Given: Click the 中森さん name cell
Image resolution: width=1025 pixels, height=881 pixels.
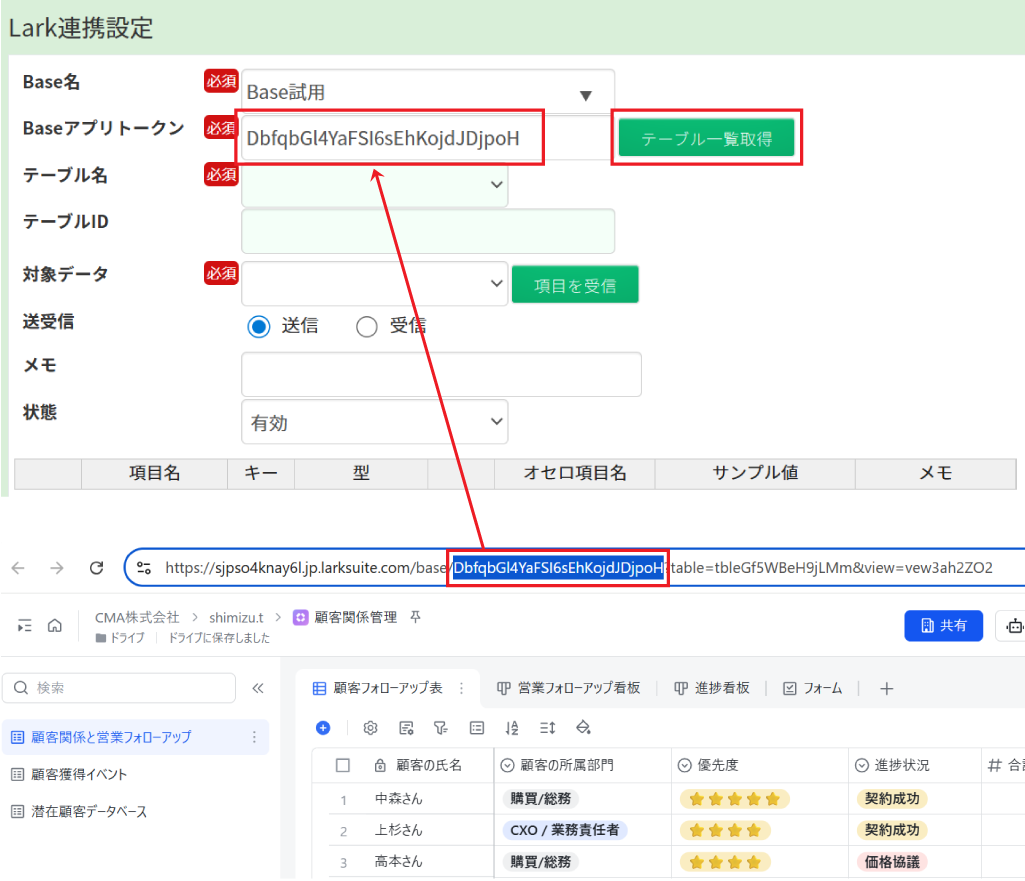Looking at the screenshot, I should 399,799.
